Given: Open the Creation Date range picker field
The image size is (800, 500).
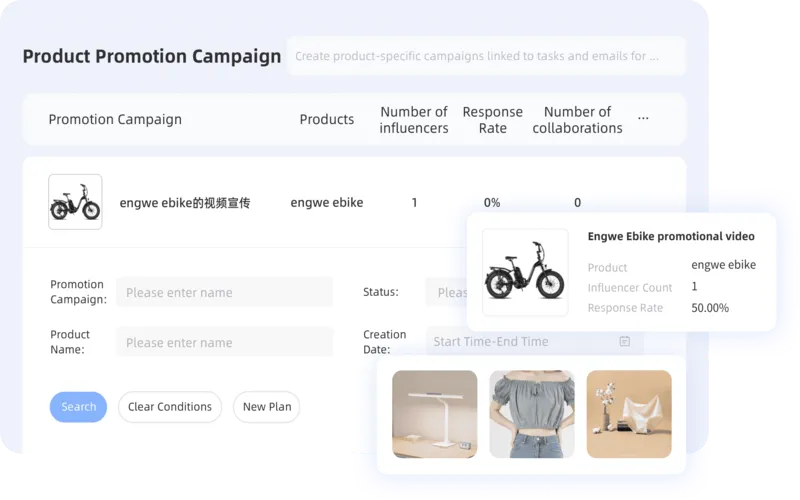Looking at the screenshot, I should pyautogui.click(x=534, y=341).
